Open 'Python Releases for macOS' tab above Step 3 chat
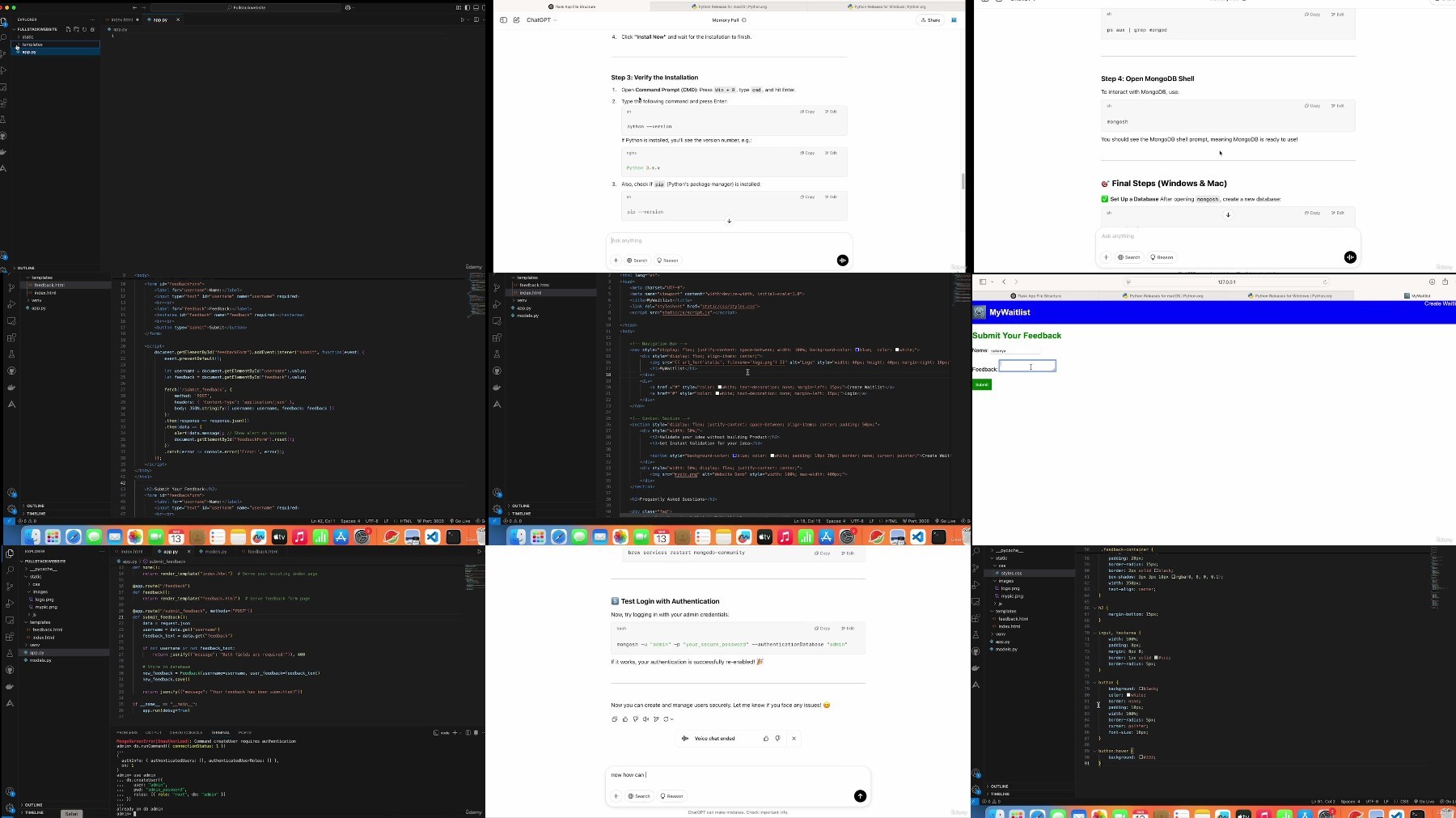 tap(729, 6)
